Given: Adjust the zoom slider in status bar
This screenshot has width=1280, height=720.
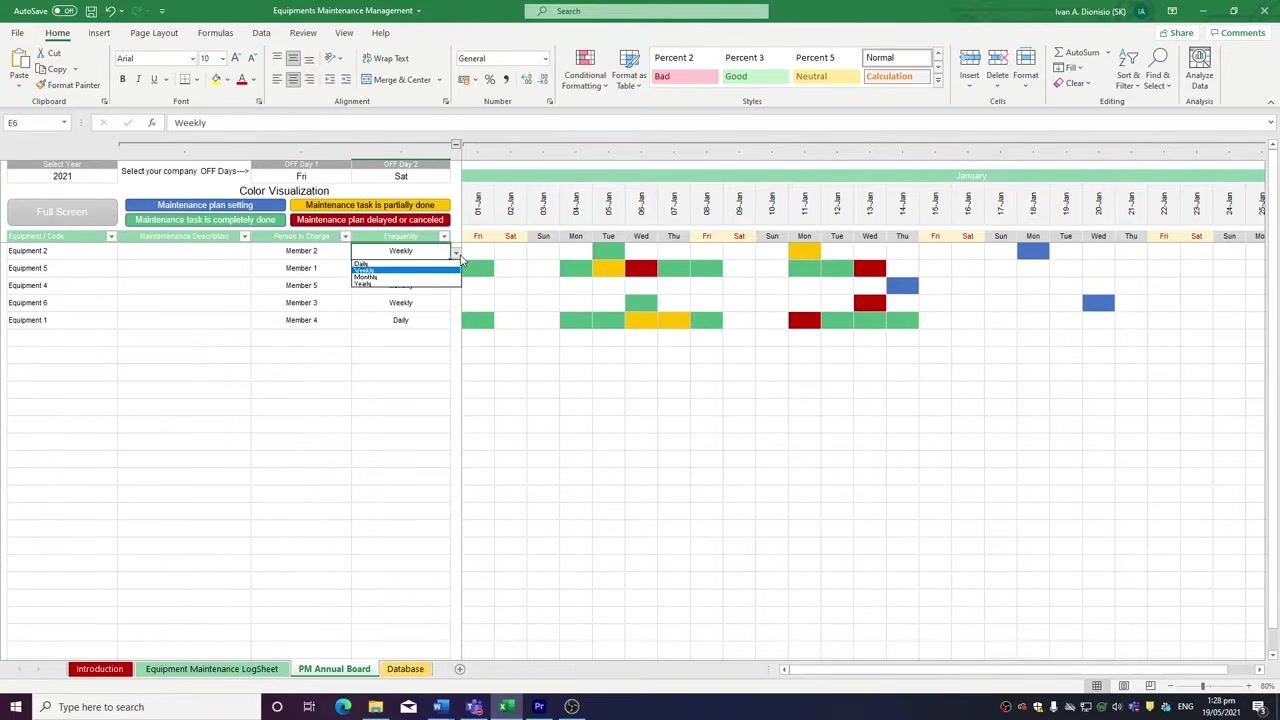Looking at the screenshot, I should [x=1203, y=686].
